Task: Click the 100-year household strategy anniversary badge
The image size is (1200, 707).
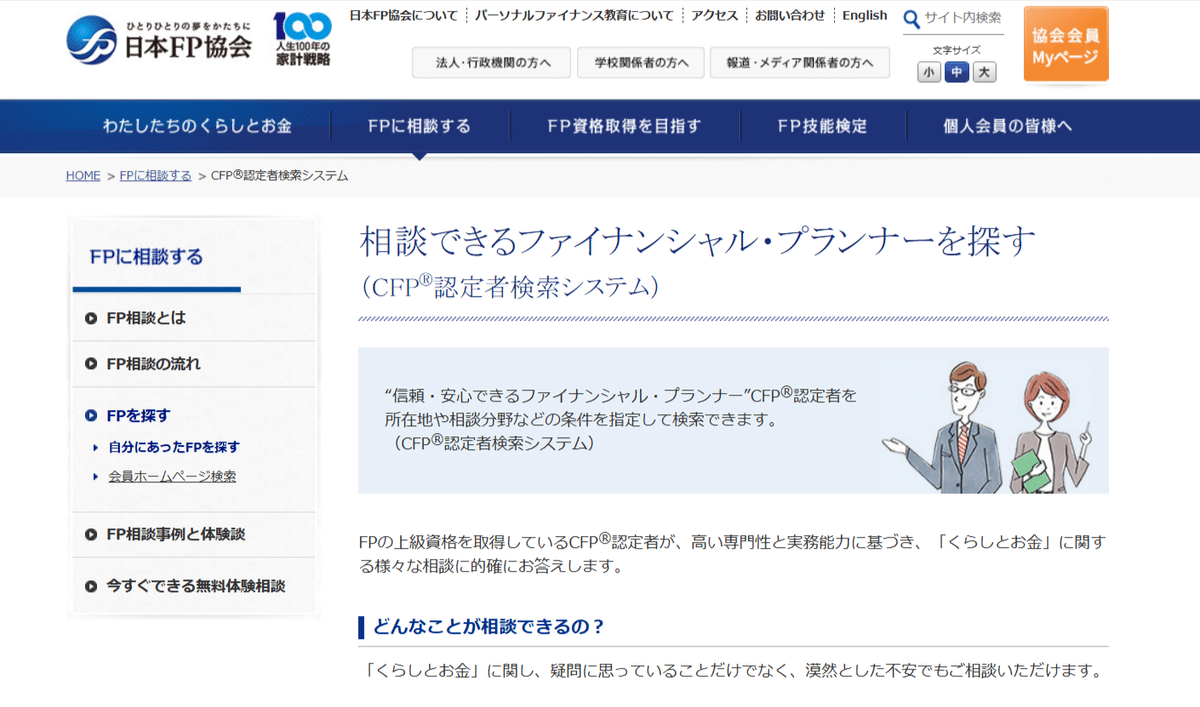Action: coord(300,40)
